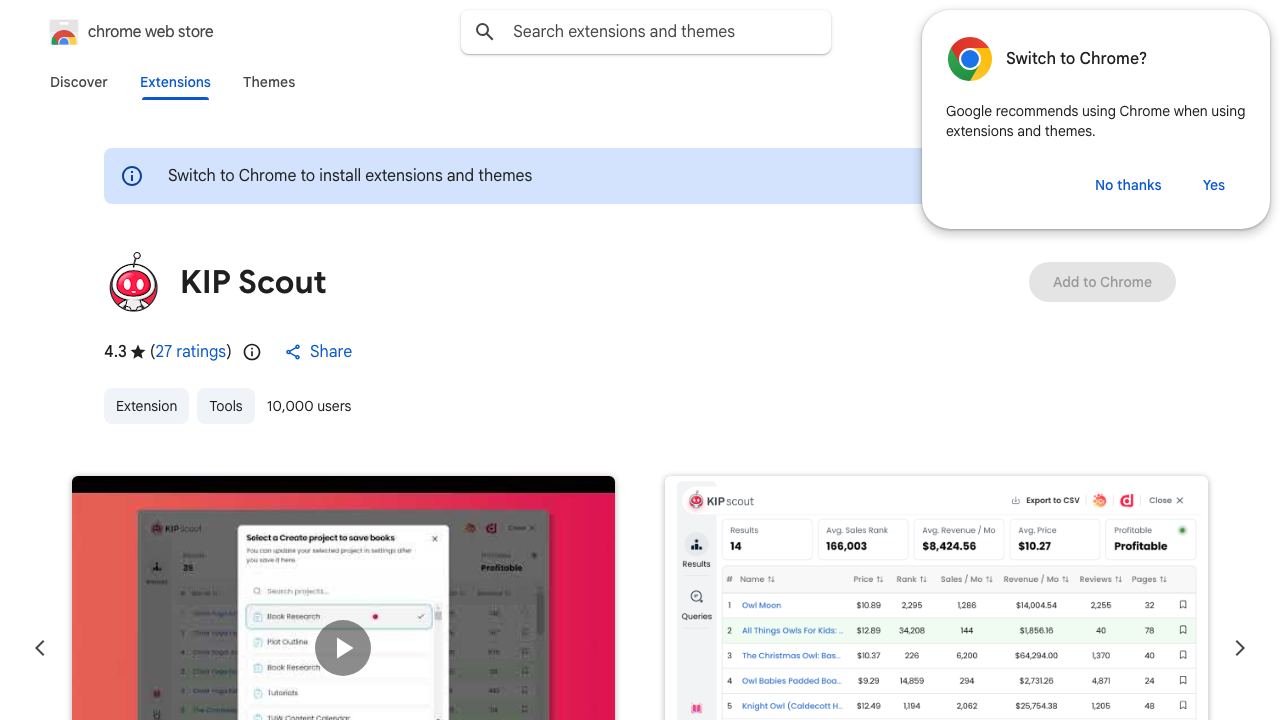Viewport: 1280px width, 720px height.
Task: Confirm switching to Chrome with Yes
Action: [1214, 185]
